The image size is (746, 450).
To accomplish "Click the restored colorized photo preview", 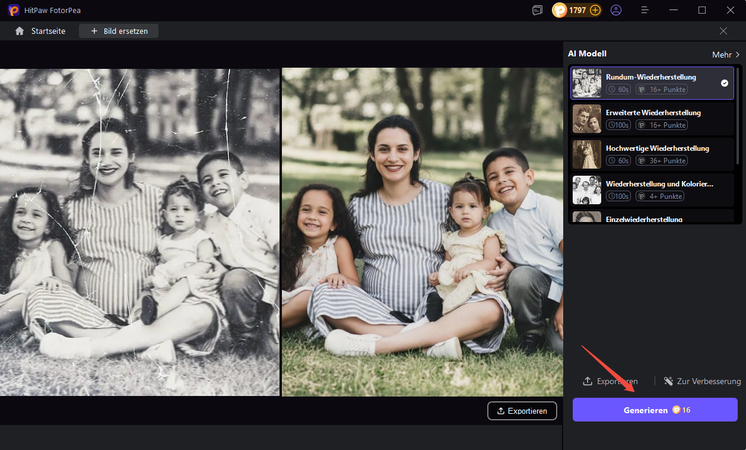I will 422,232.
